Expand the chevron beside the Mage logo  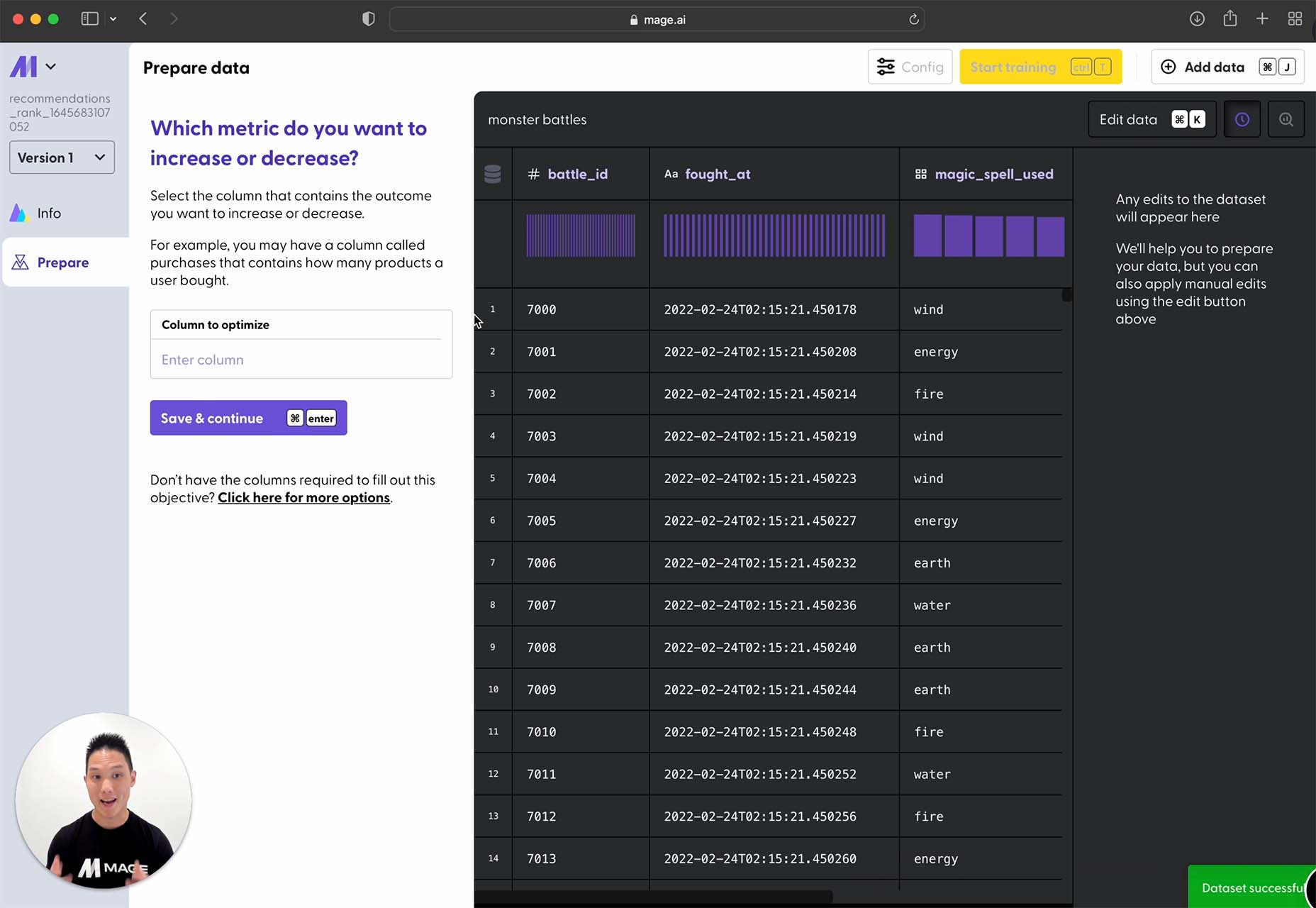[x=50, y=67]
